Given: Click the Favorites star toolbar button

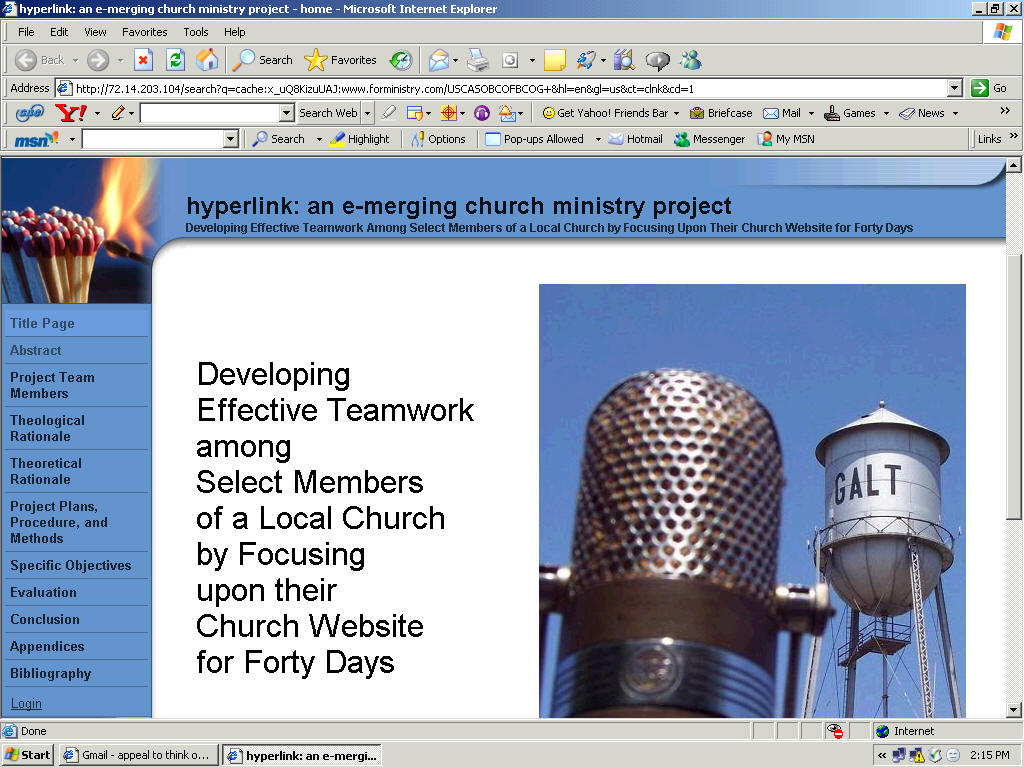Looking at the screenshot, I should (x=340, y=60).
